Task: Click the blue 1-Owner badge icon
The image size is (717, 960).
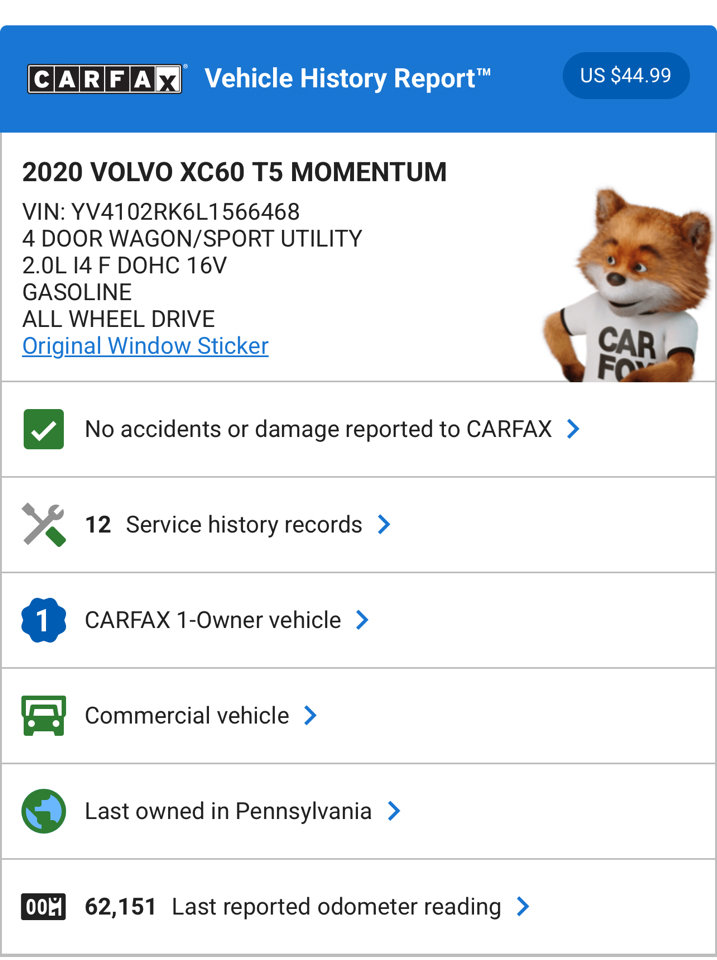Action: tap(42, 620)
